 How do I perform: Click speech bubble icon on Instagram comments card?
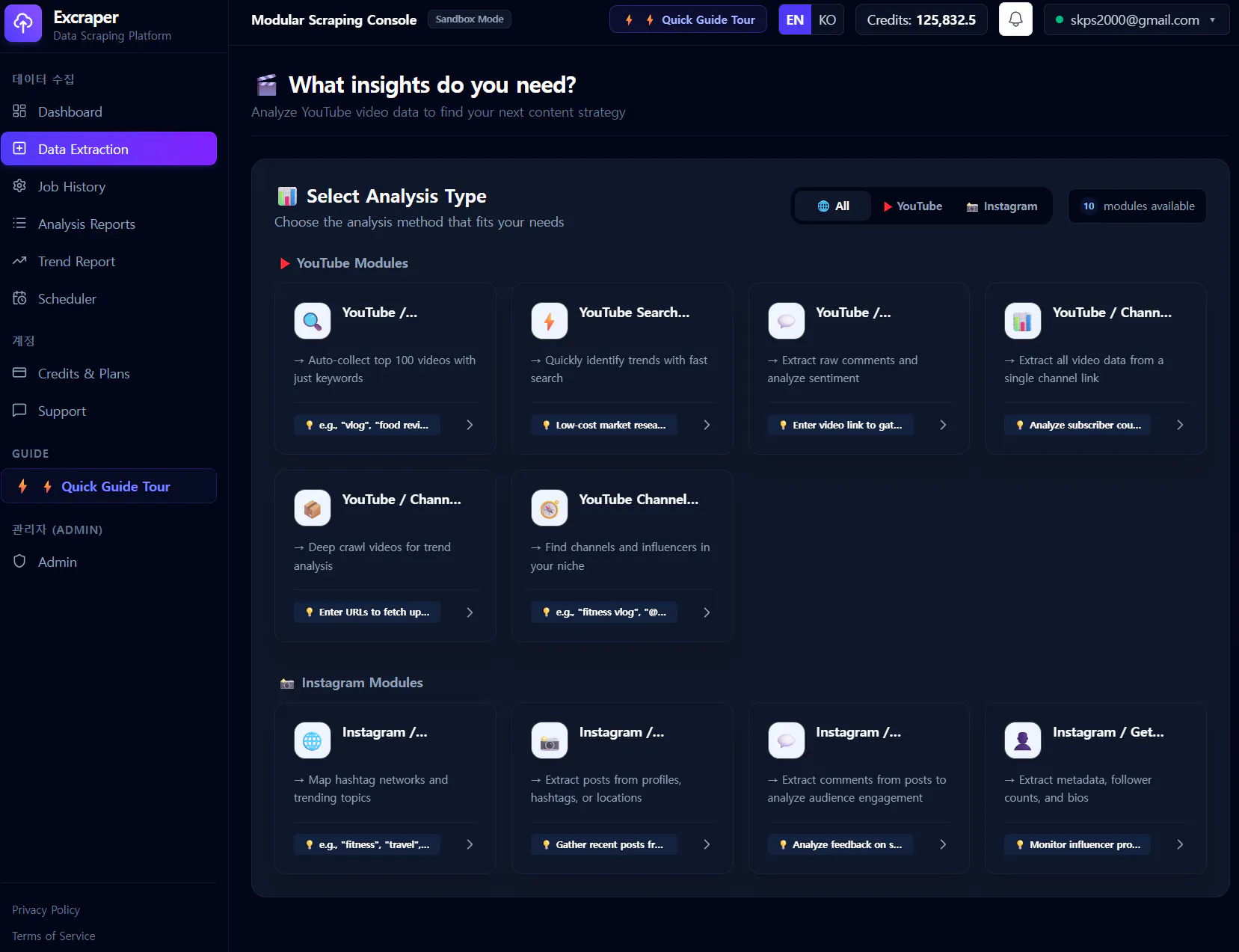(x=787, y=741)
